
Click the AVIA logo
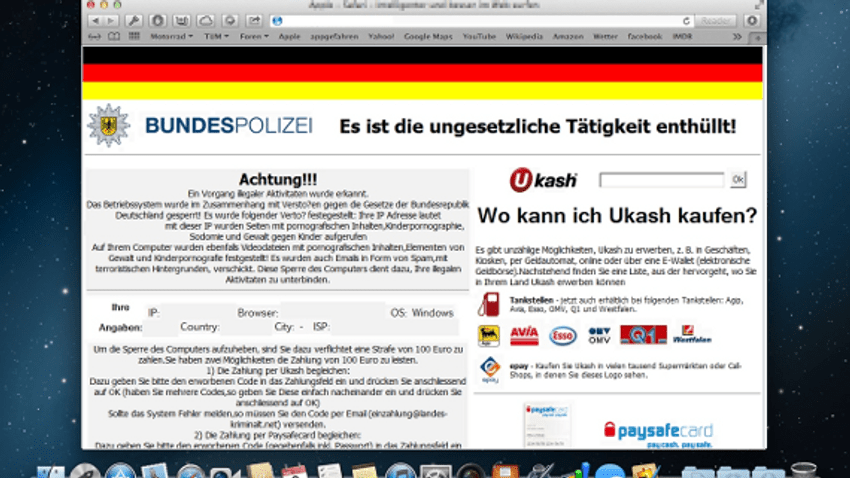pos(524,335)
